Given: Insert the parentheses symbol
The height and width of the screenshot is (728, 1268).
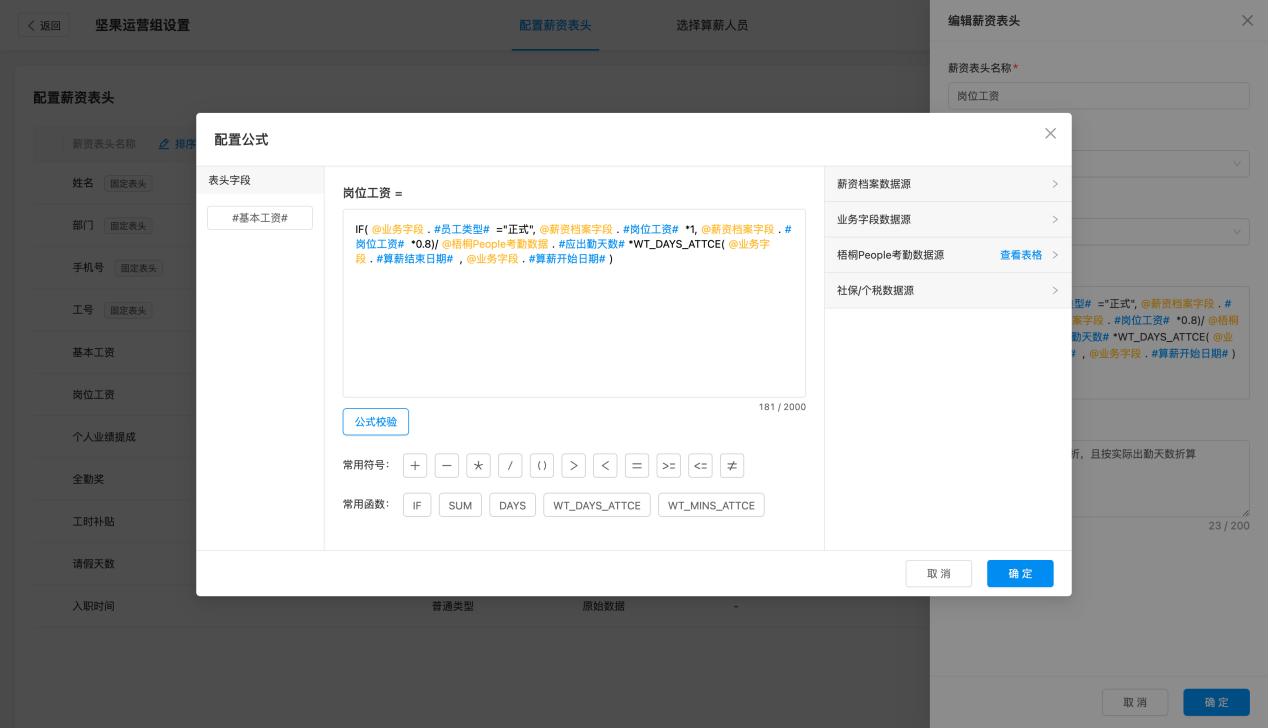Looking at the screenshot, I should tap(542, 466).
